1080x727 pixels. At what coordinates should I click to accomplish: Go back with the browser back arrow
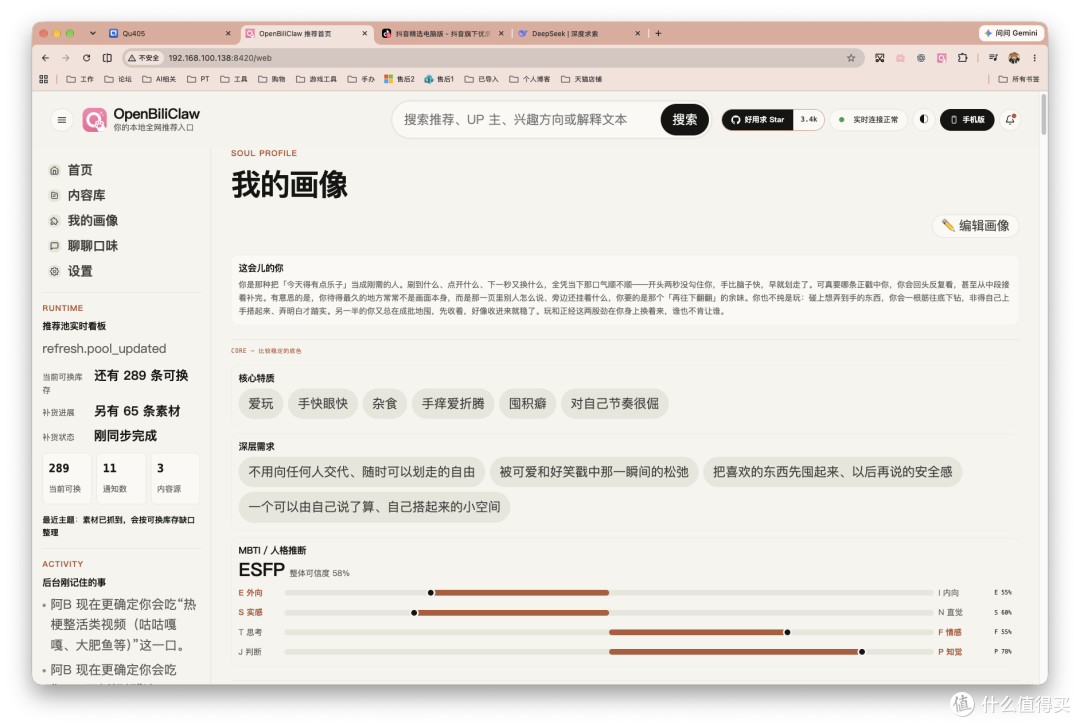[45, 58]
